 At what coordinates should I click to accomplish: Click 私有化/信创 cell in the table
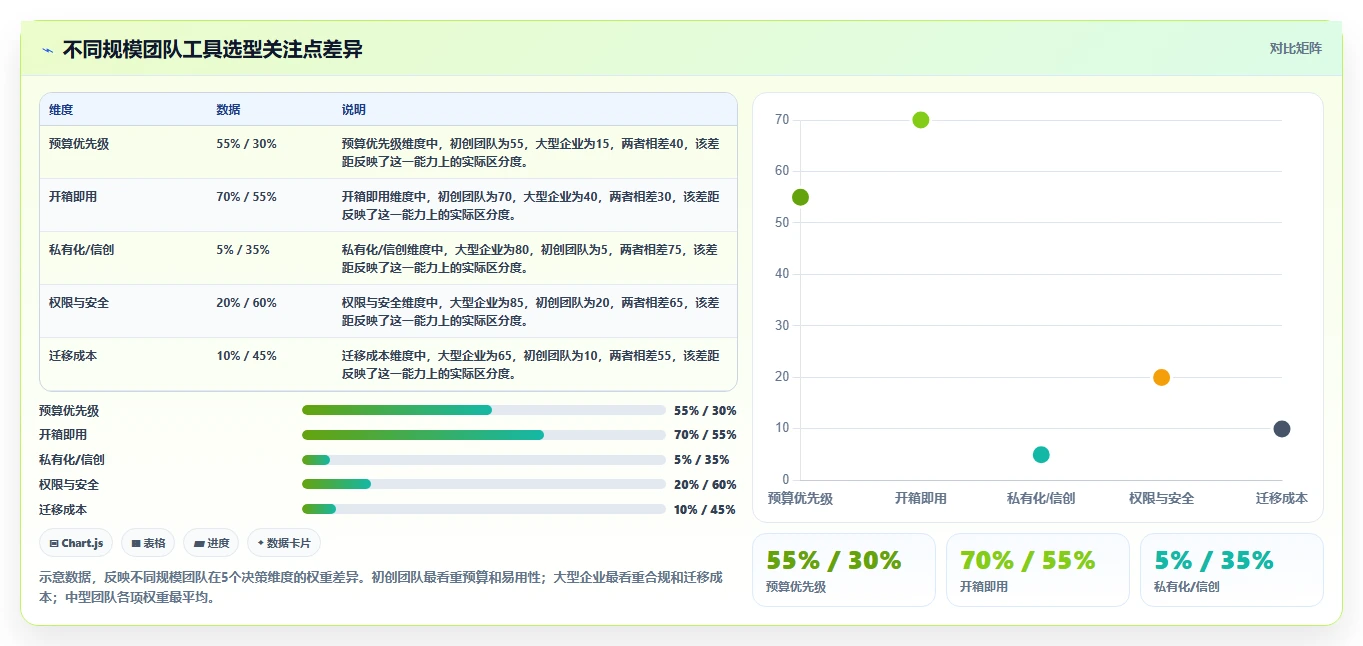click(82, 250)
